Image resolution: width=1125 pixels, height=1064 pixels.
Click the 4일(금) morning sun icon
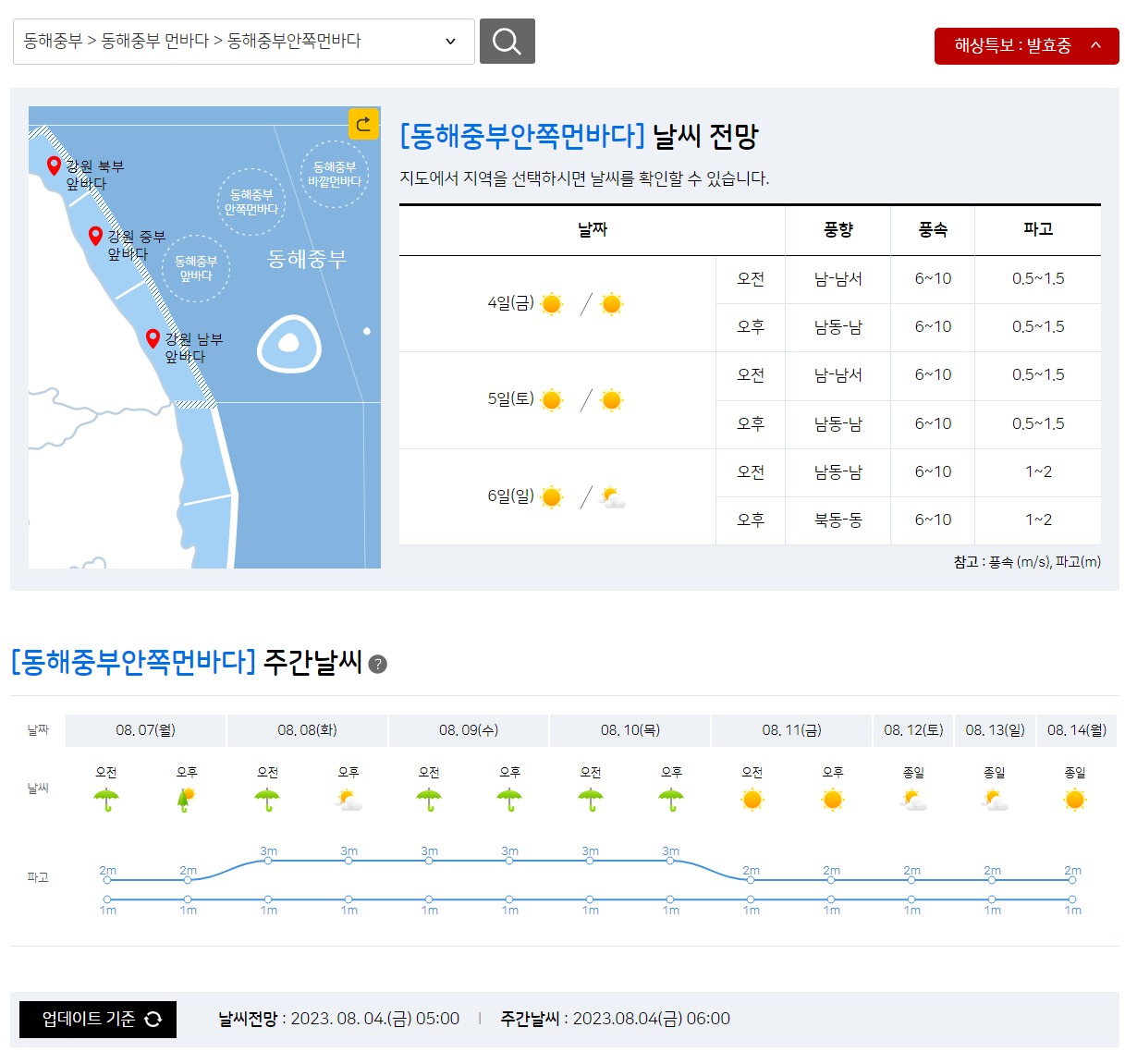(552, 303)
